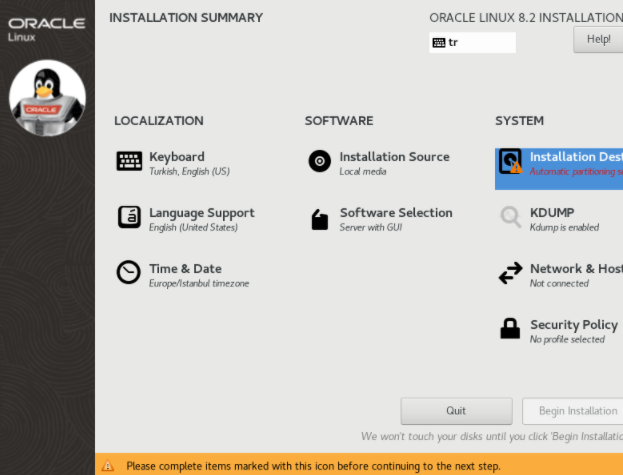623x475 pixels.
Task: Click the Installation Source disc icon
Action: (x=319, y=161)
